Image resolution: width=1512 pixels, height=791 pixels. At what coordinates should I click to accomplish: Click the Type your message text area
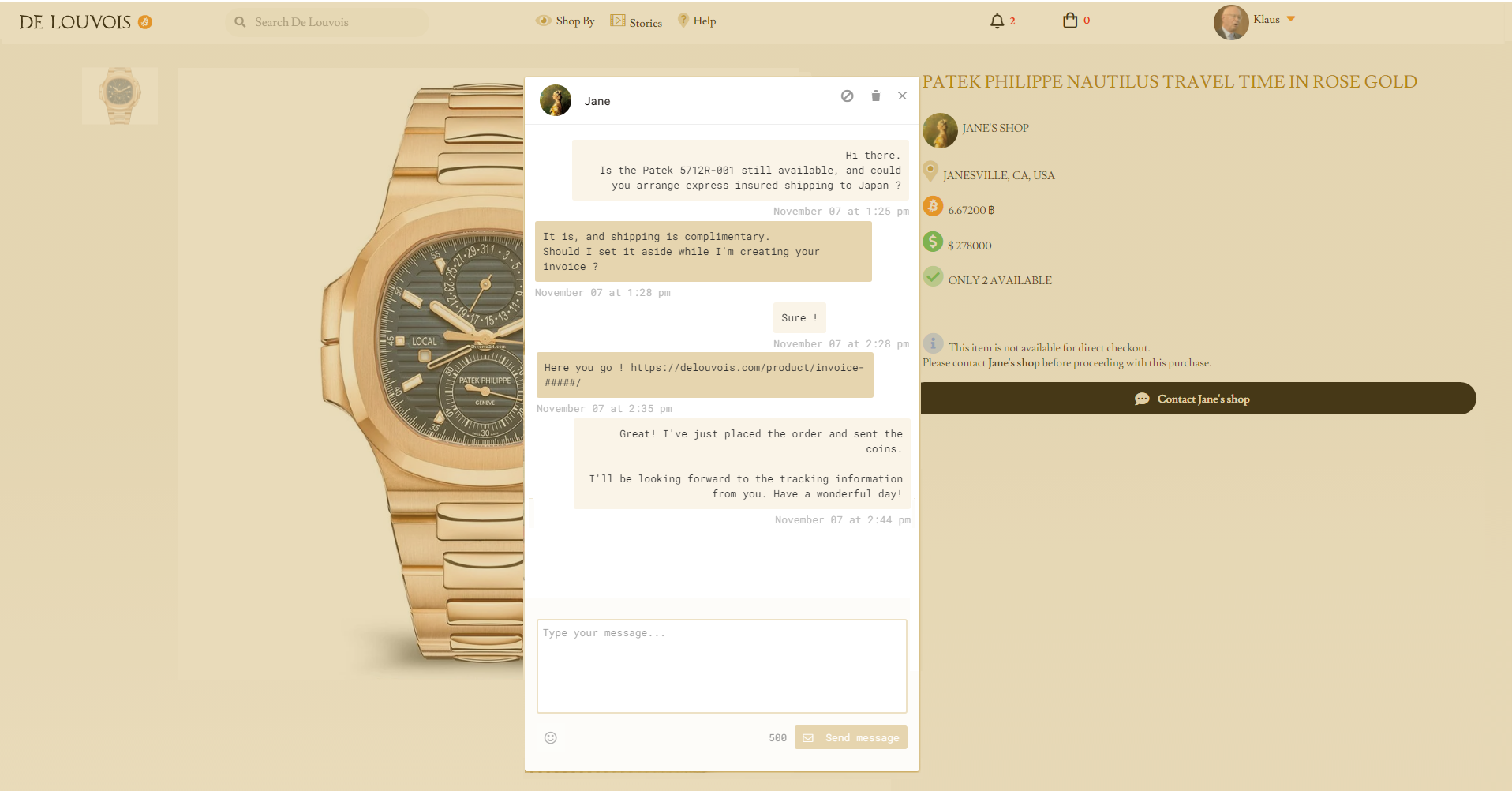(721, 665)
